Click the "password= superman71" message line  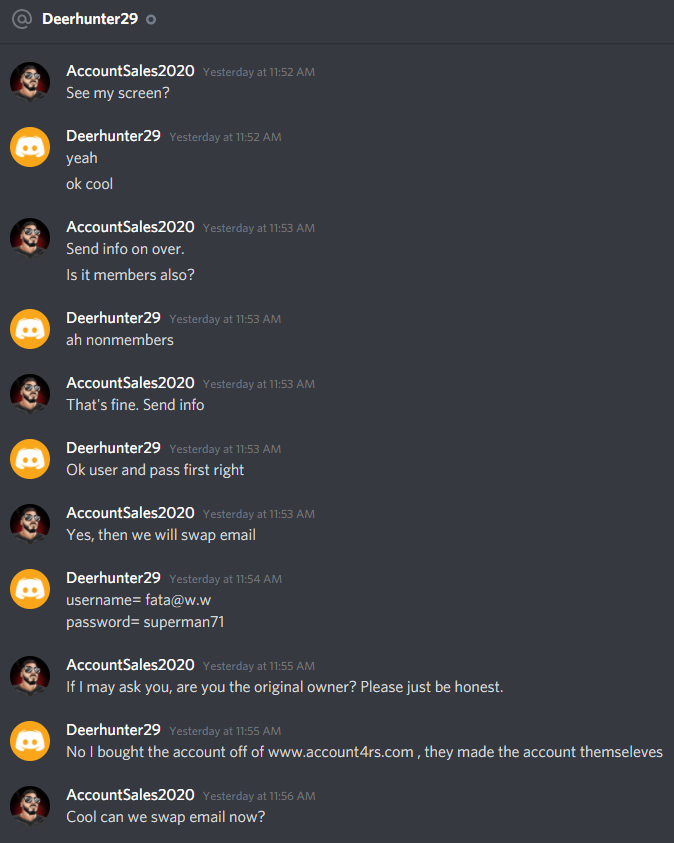click(145, 622)
